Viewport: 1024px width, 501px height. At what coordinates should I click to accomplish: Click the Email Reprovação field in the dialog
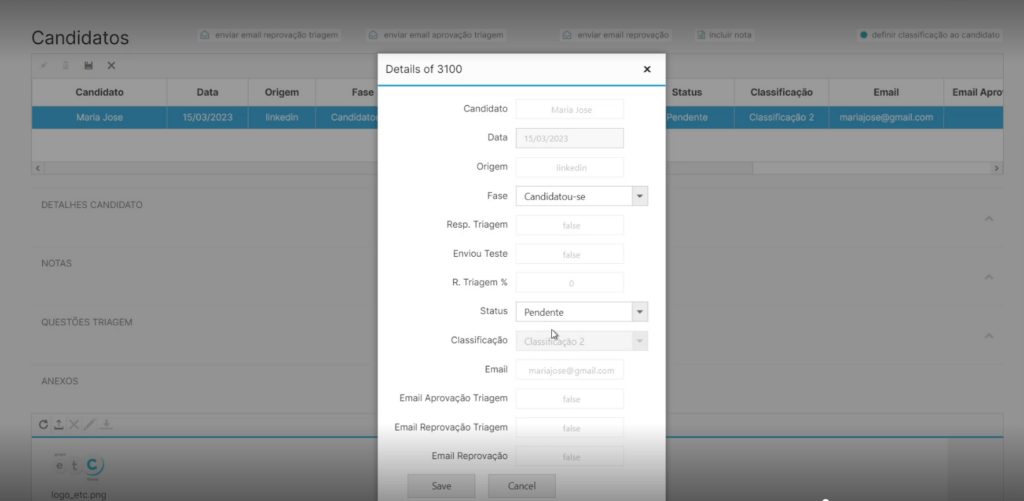point(569,457)
